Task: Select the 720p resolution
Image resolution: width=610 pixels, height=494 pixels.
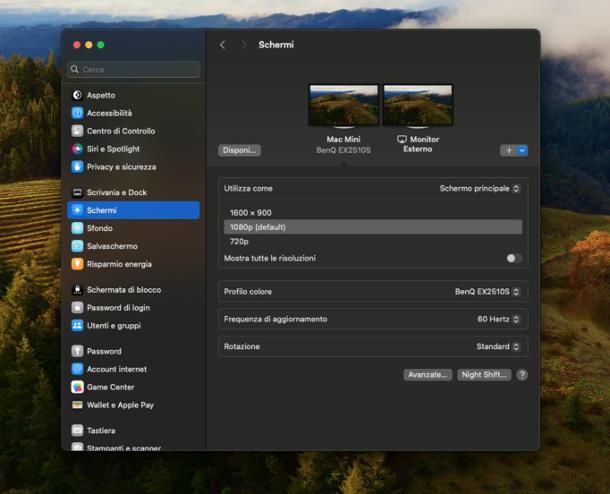Action: 373,241
